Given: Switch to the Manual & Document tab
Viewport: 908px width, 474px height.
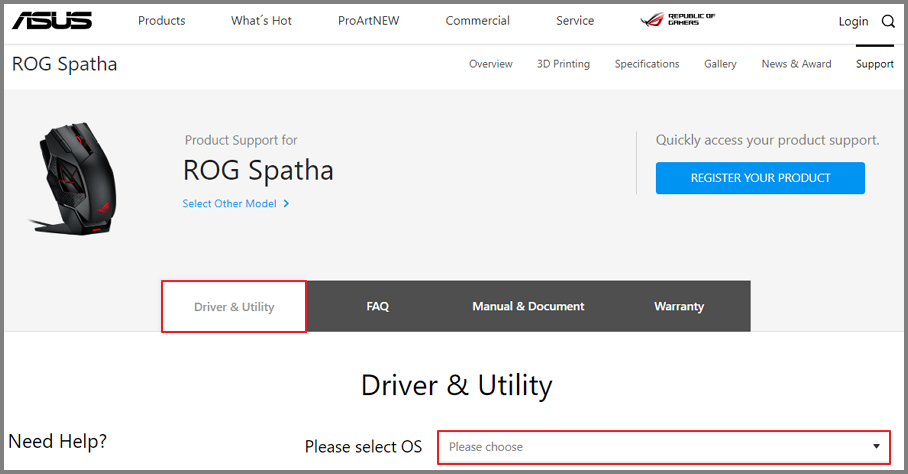Looking at the screenshot, I should click(x=528, y=307).
